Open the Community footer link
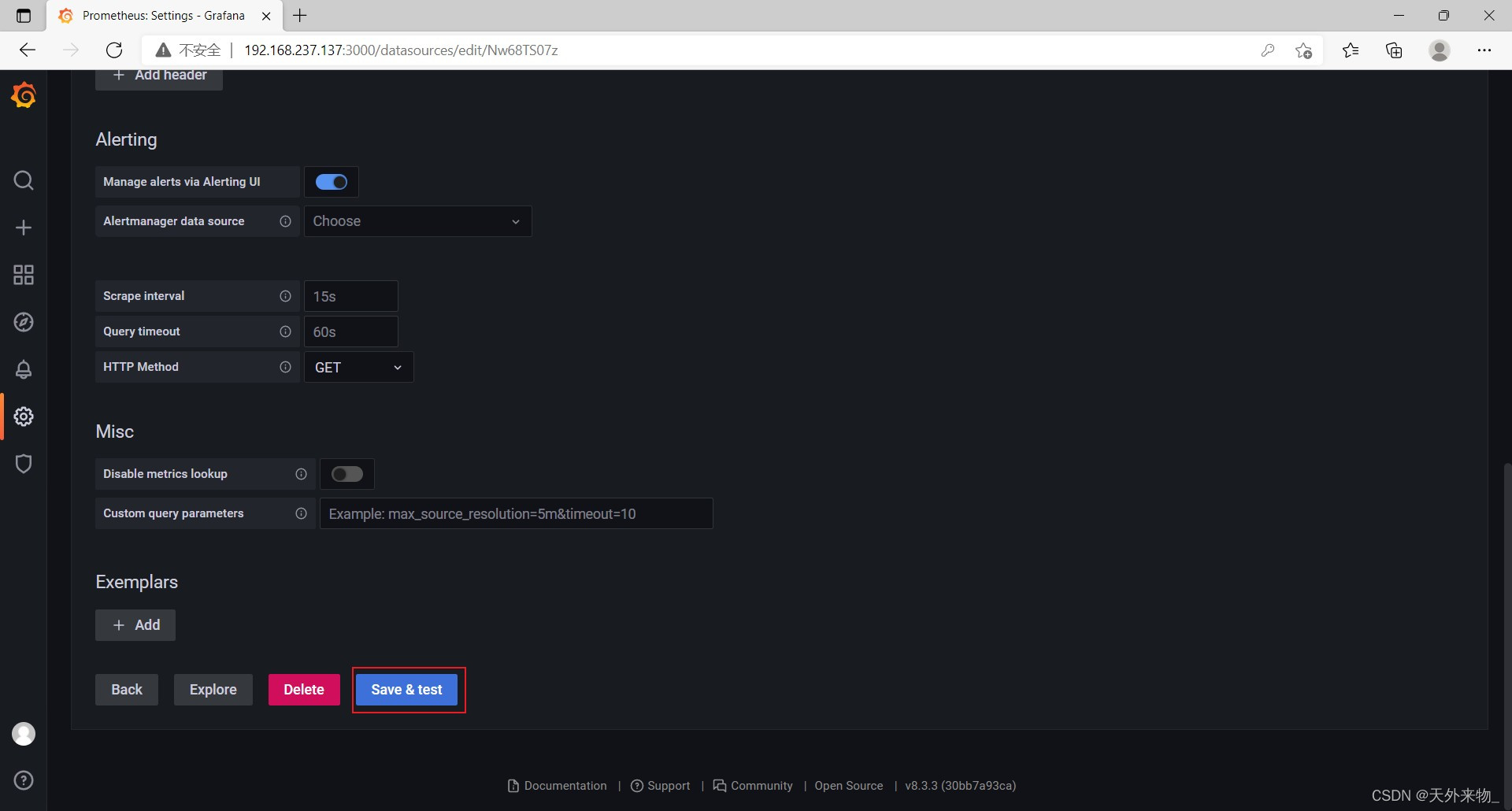 [x=753, y=786]
